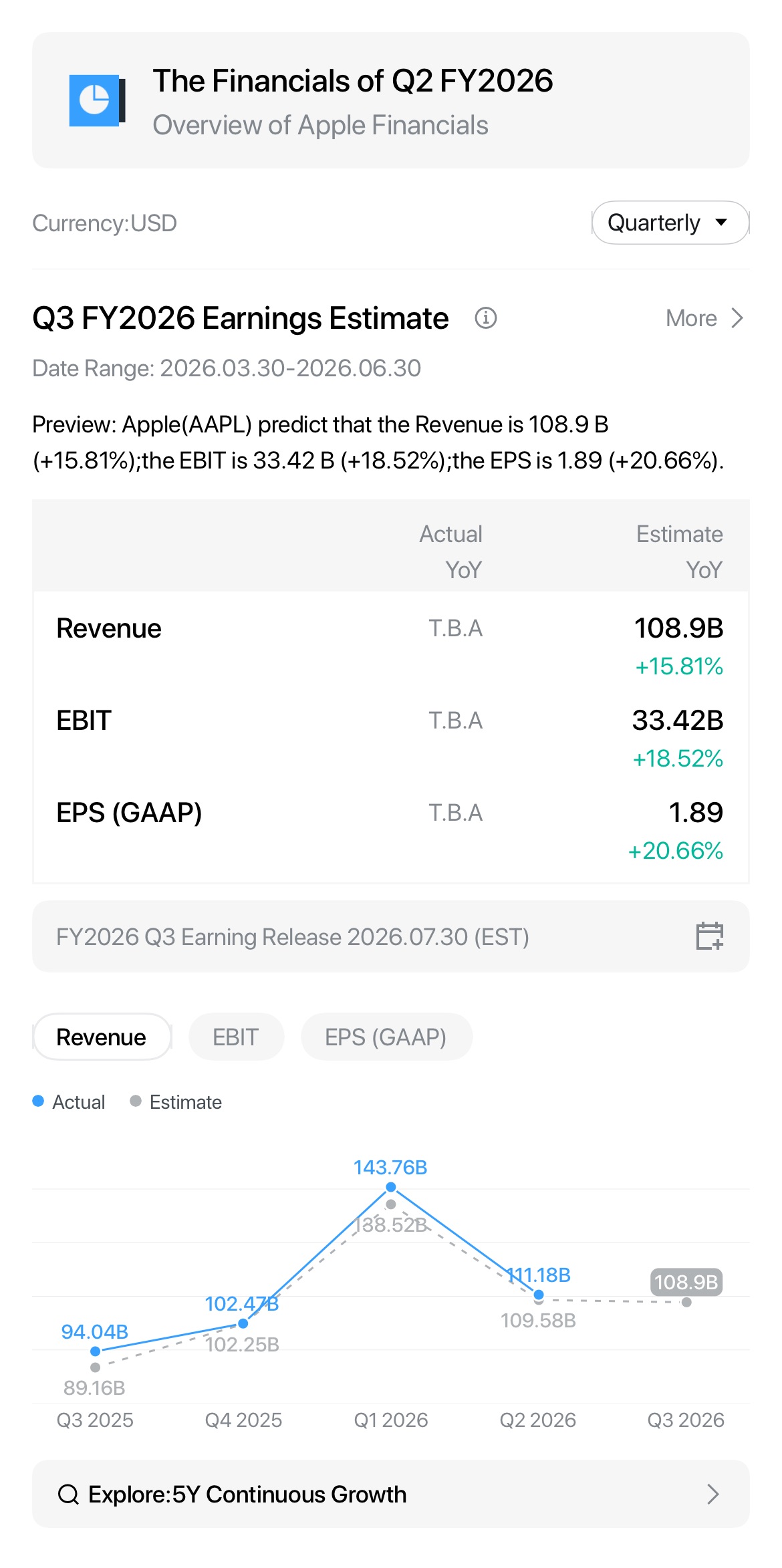Open the Quarterly period selector
This screenshot has height=1568, width=782.
(x=670, y=223)
